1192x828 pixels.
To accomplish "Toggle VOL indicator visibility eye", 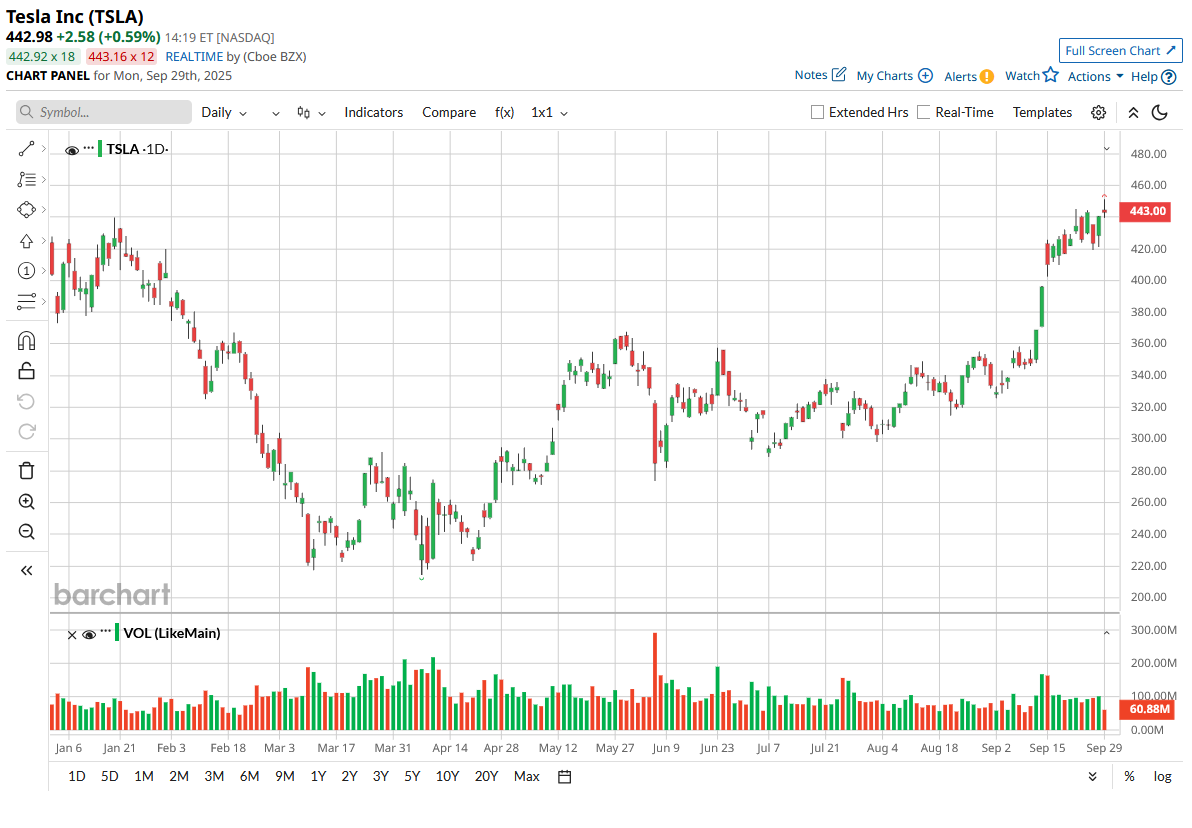I will (x=89, y=635).
